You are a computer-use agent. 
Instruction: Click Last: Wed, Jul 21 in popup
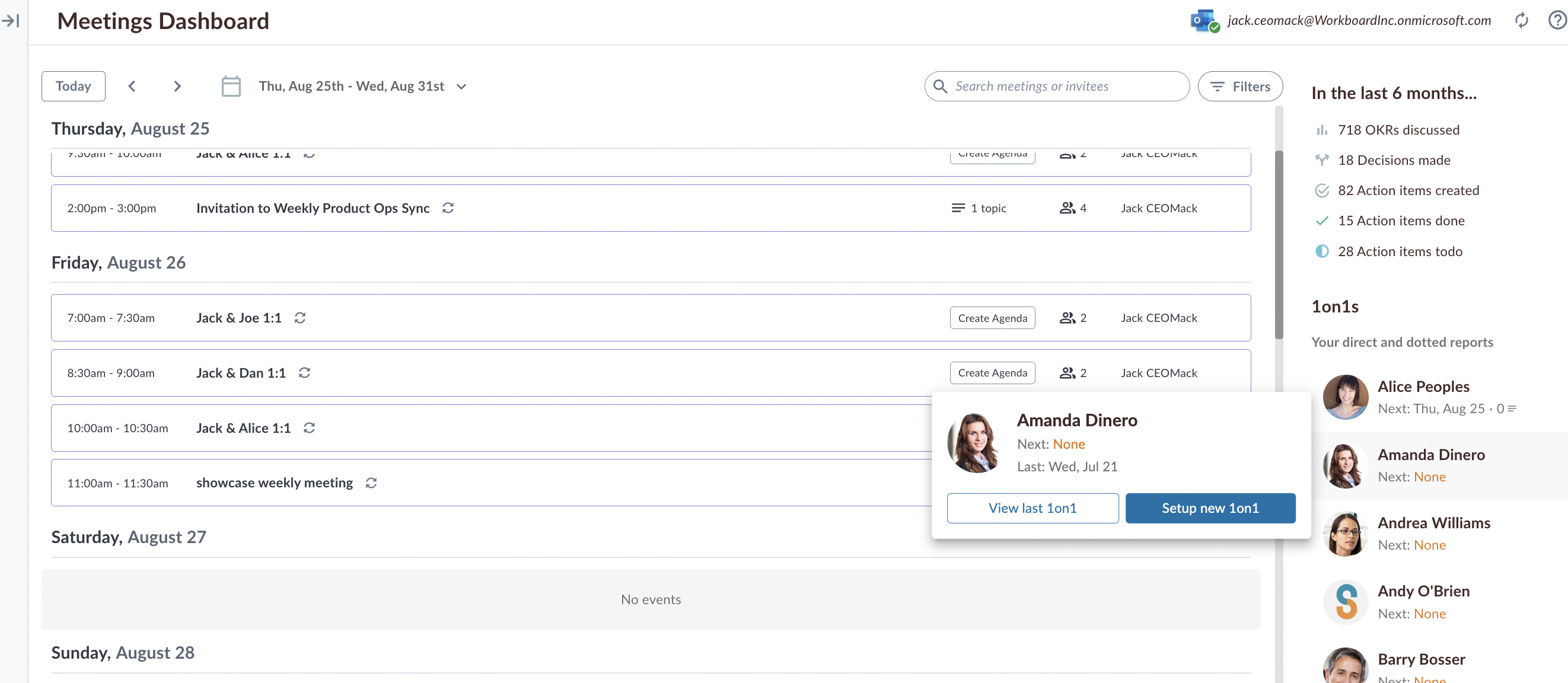[1067, 467]
